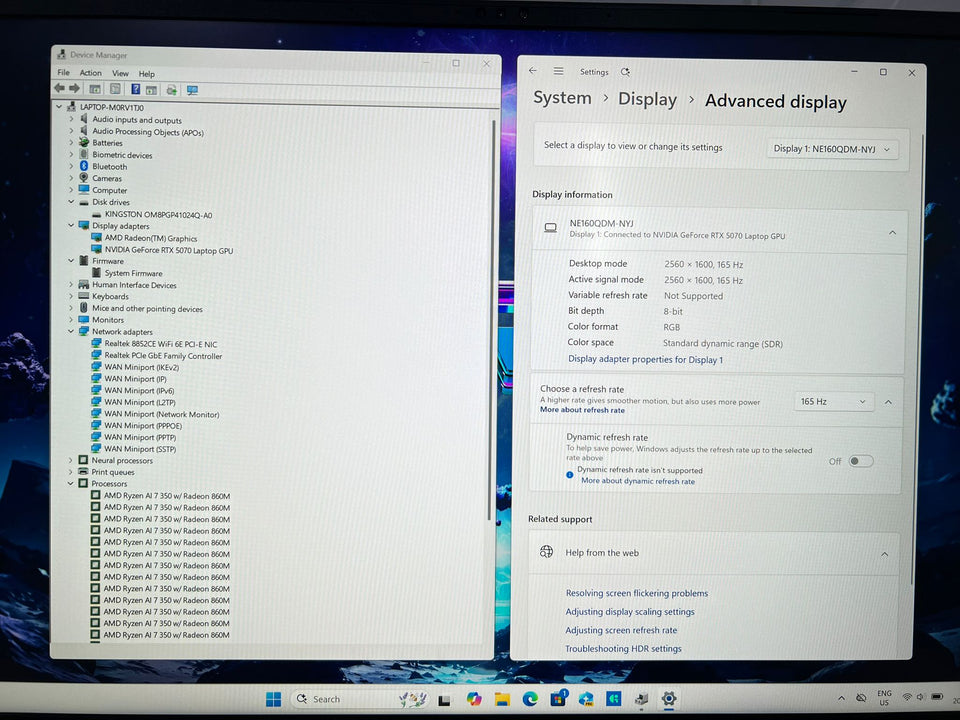
Task: Click the NVIDIA GeForce RTX 5070 device icon
Action: (96, 249)
